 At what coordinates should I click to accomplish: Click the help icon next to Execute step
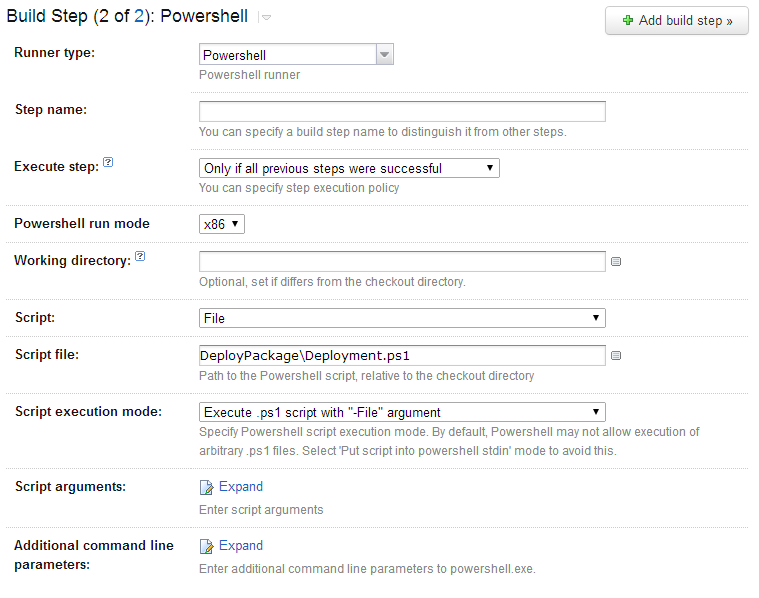[x=108, y=162]
